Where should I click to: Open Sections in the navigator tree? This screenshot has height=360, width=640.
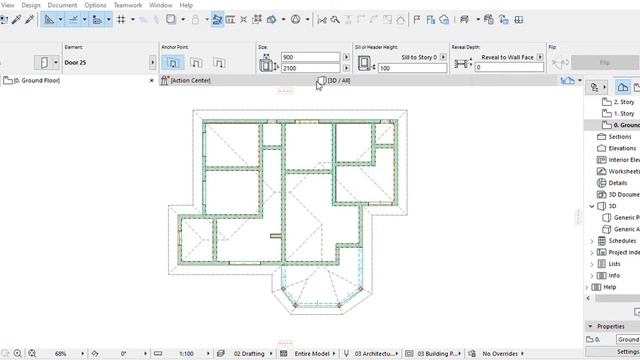(615, 137)
